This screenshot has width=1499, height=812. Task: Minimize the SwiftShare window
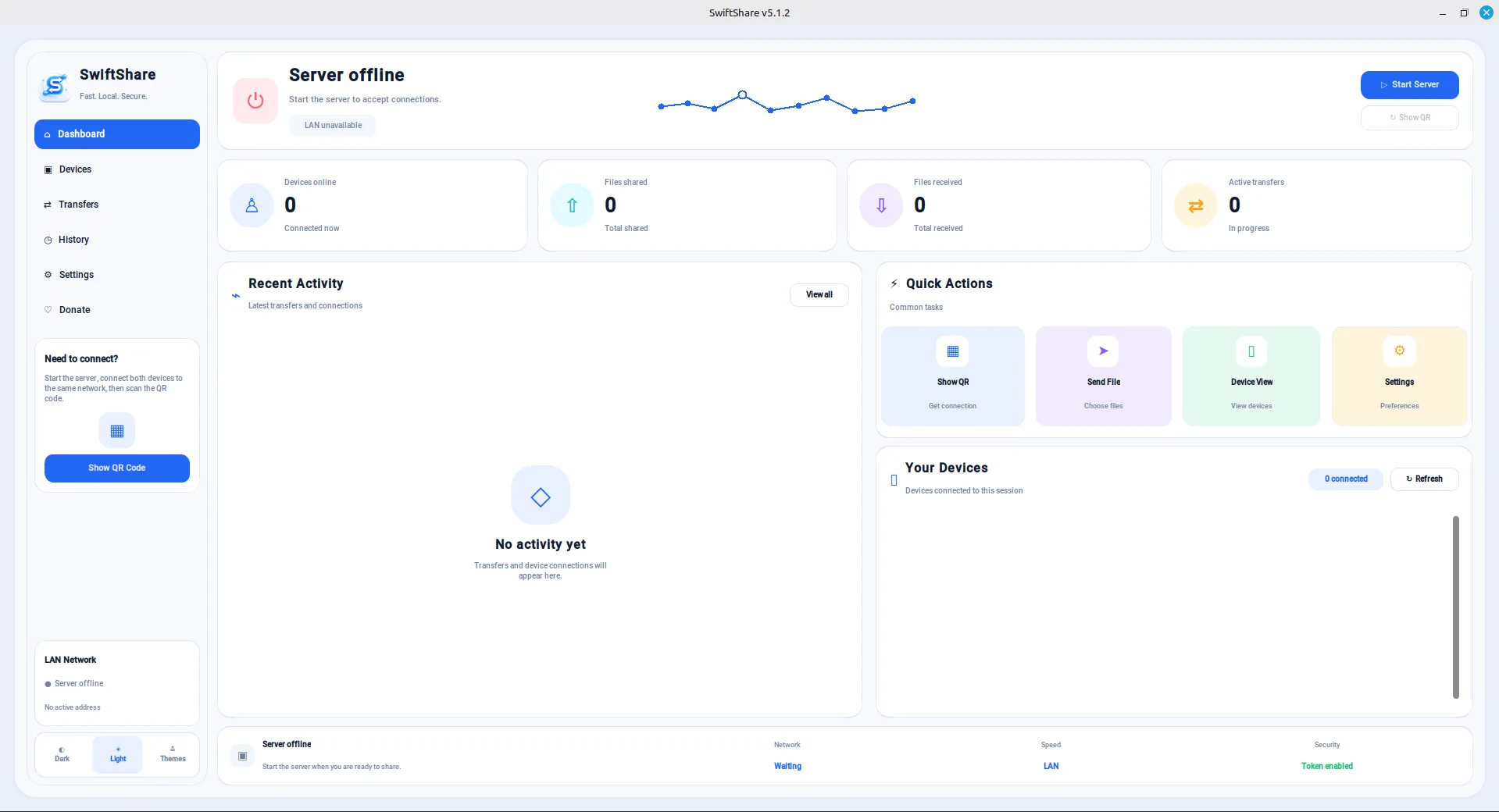click(1442, 13)
